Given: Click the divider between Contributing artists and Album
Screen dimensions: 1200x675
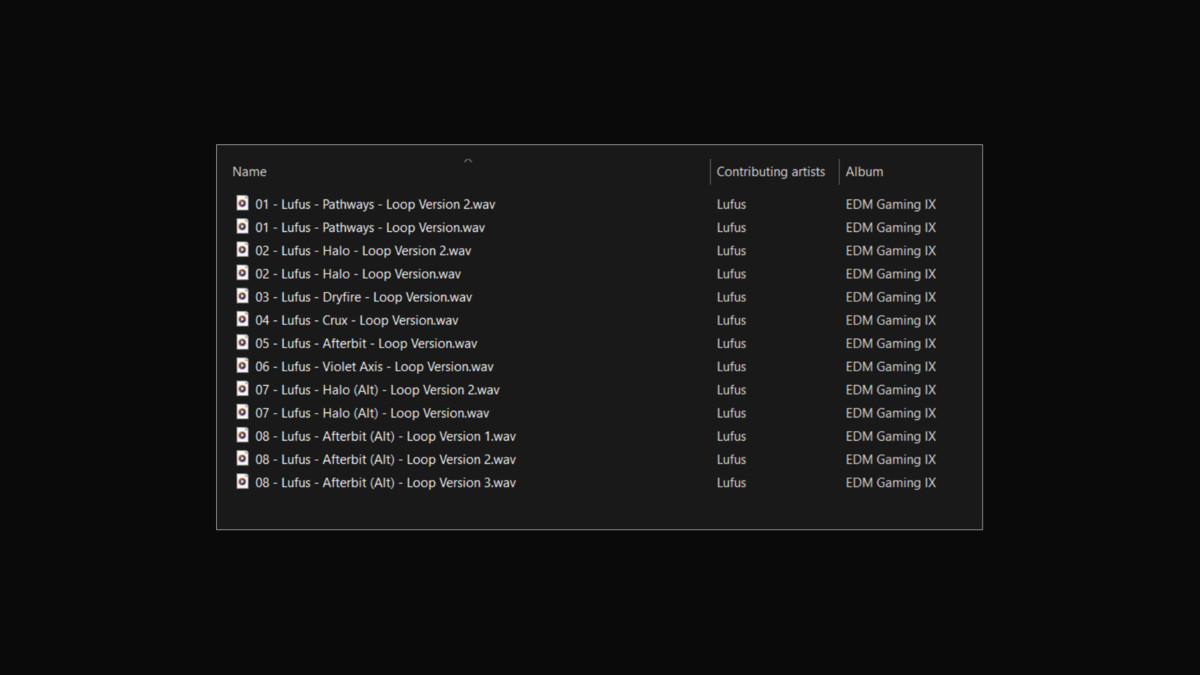Looking at the screenshot, I should click(x=839, y=172).
